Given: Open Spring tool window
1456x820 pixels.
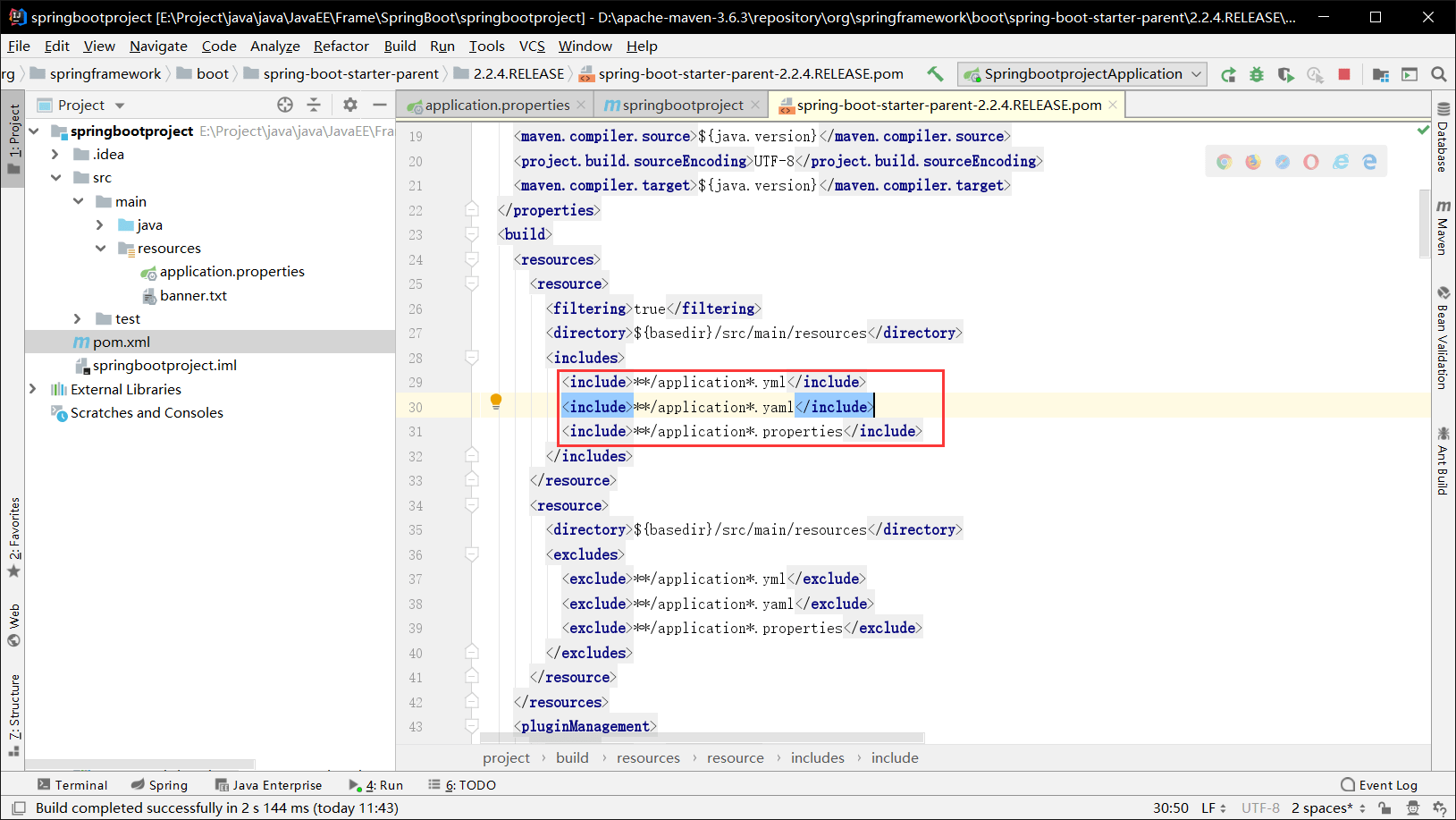Looking at the screenshot, I should pos(159,785).
